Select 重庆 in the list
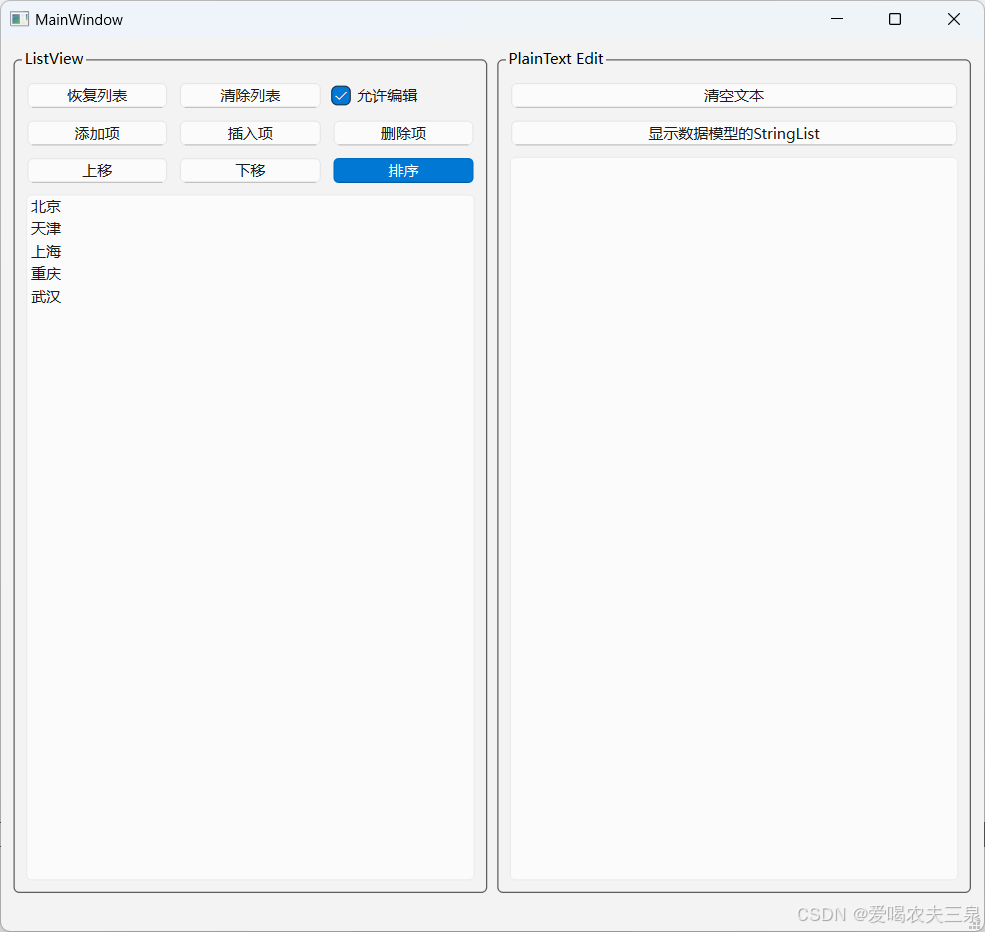 (250, 274)
